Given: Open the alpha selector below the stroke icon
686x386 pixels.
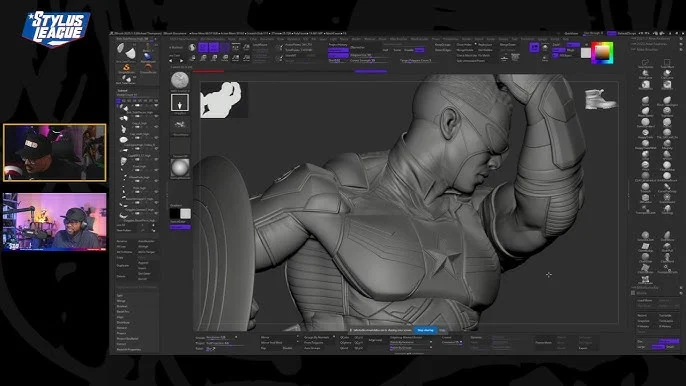Looking at the screenshot, I should 180,125.
